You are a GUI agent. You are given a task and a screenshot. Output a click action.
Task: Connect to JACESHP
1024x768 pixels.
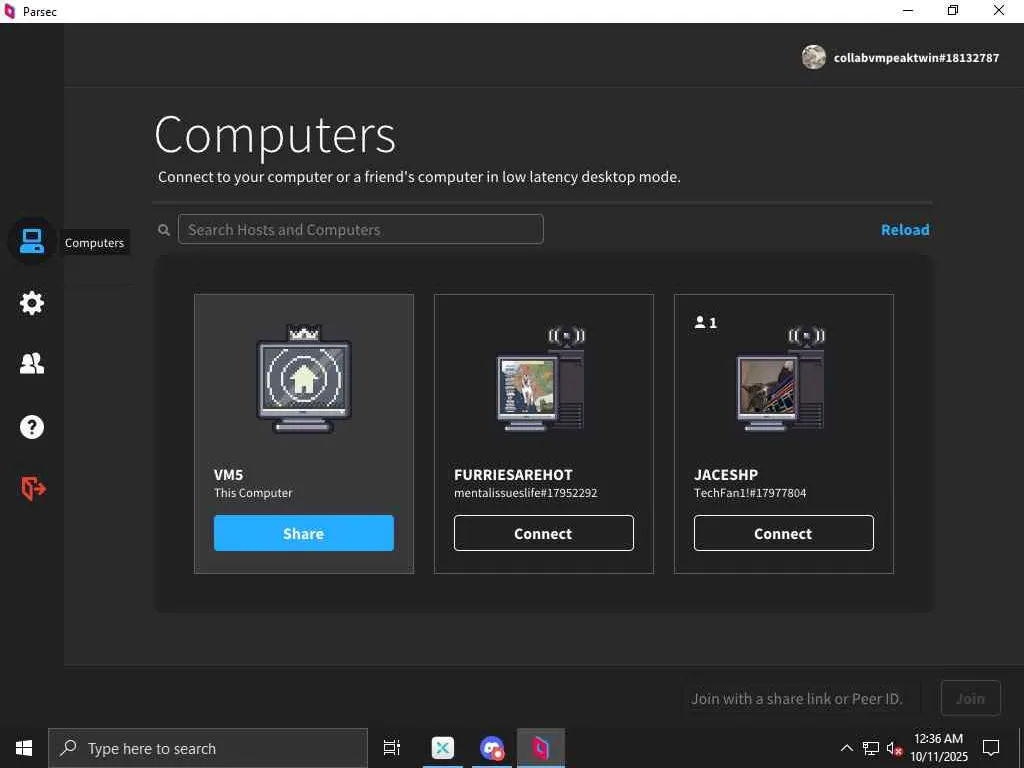[784, 533]
